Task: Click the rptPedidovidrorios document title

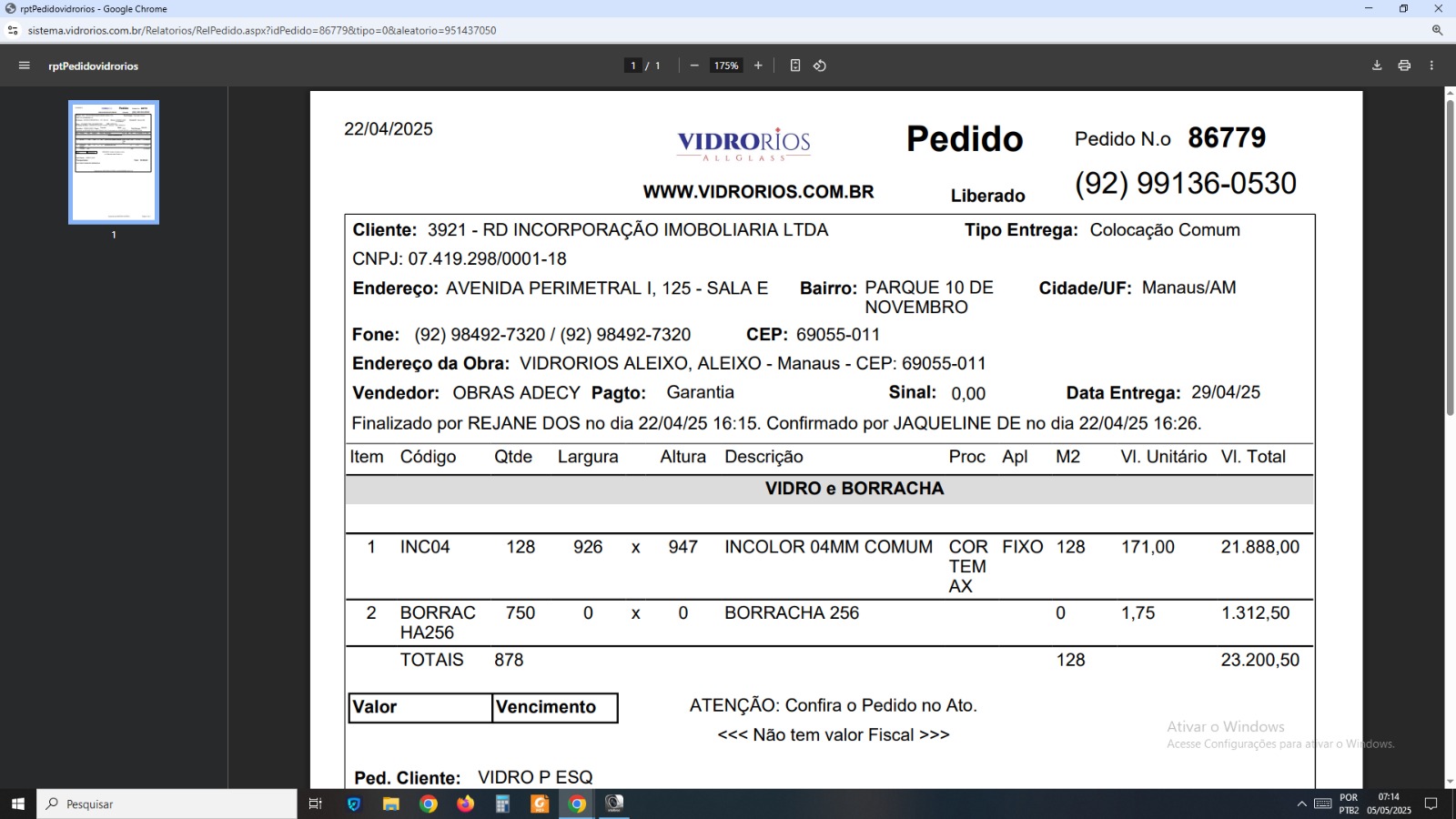Action: pos(94,66)
